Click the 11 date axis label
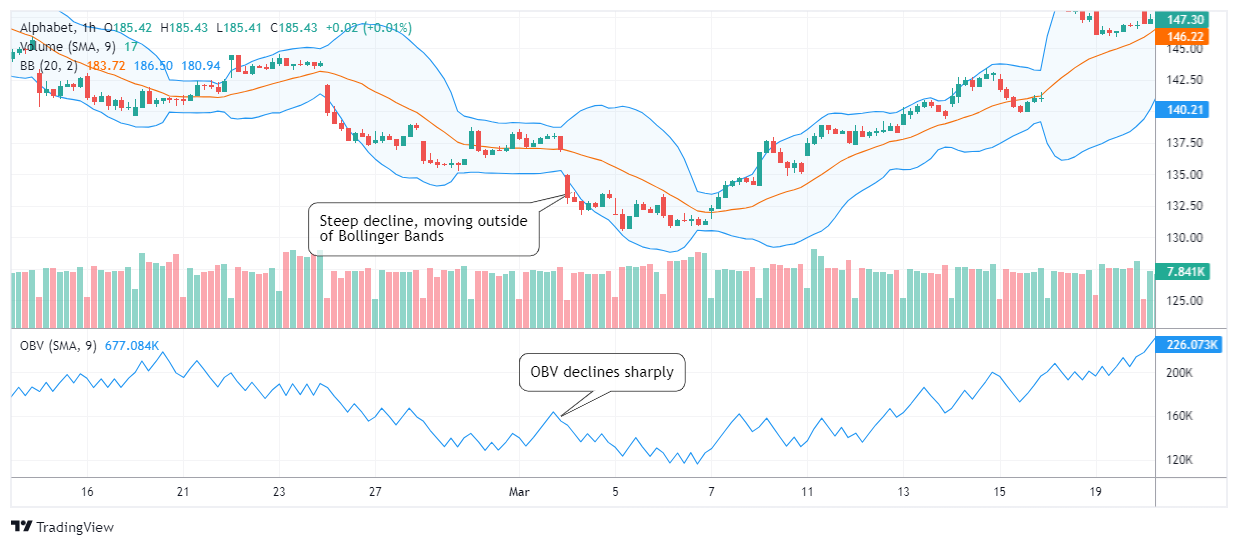Screen dimensions: 1238x546 coord(807,491)
